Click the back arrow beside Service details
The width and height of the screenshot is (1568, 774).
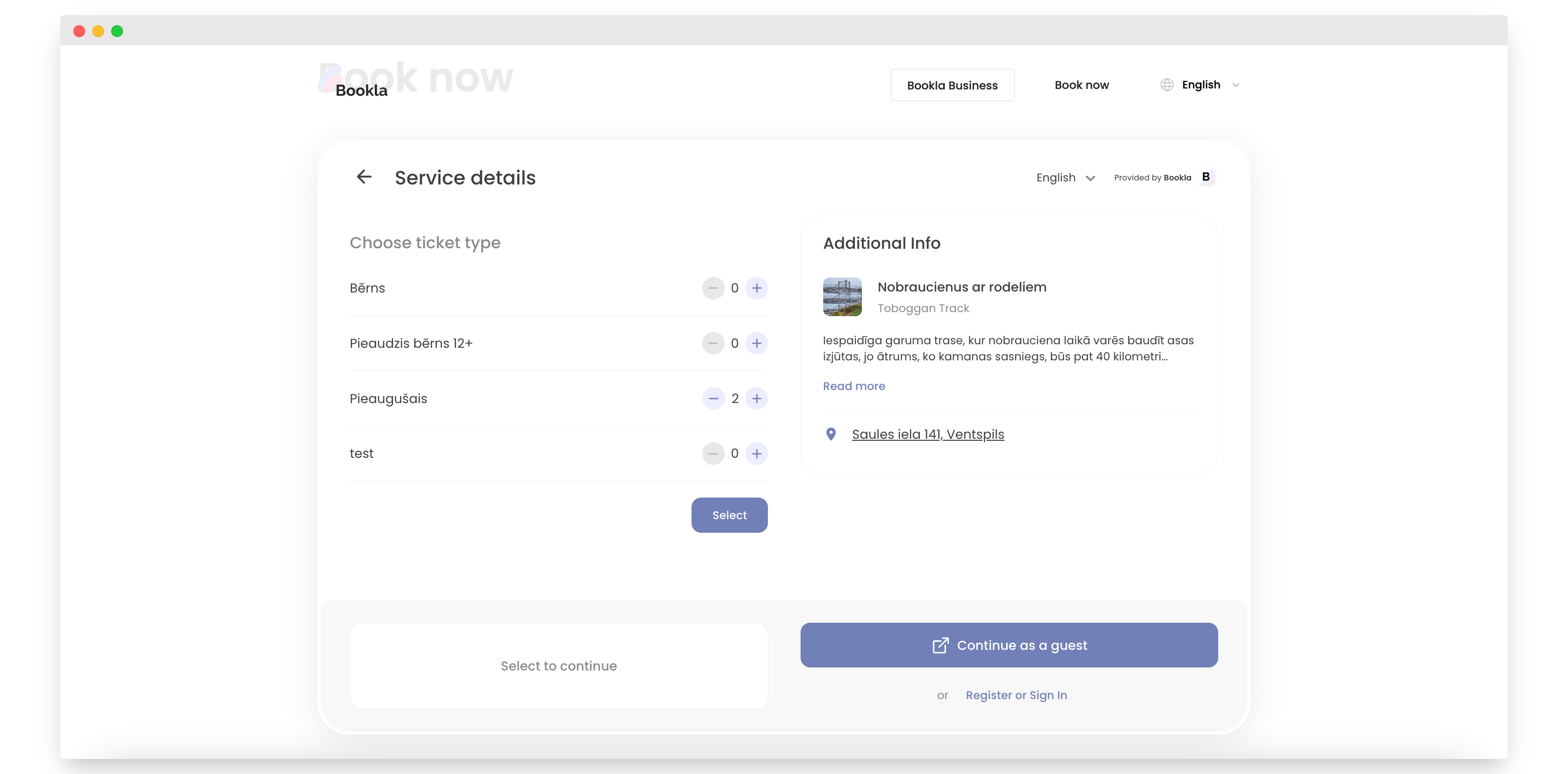364,176
